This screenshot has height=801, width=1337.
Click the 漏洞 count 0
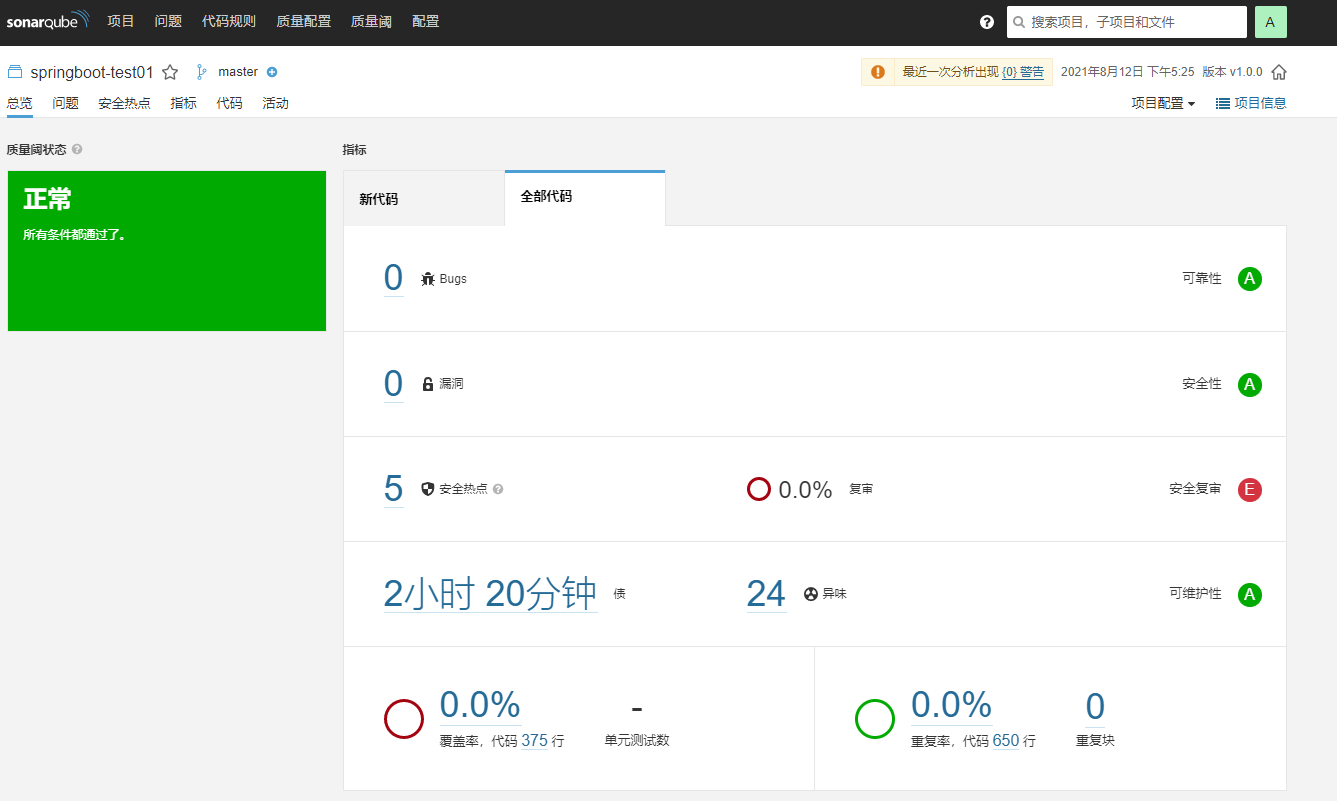tap(393, 383)
